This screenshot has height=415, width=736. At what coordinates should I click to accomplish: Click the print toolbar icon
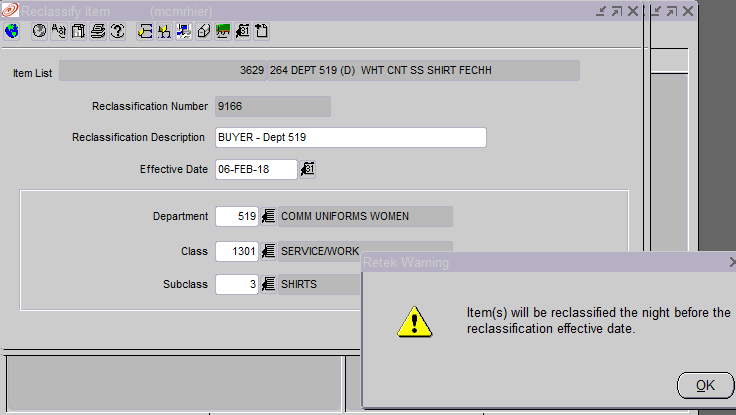pos(98,31)
